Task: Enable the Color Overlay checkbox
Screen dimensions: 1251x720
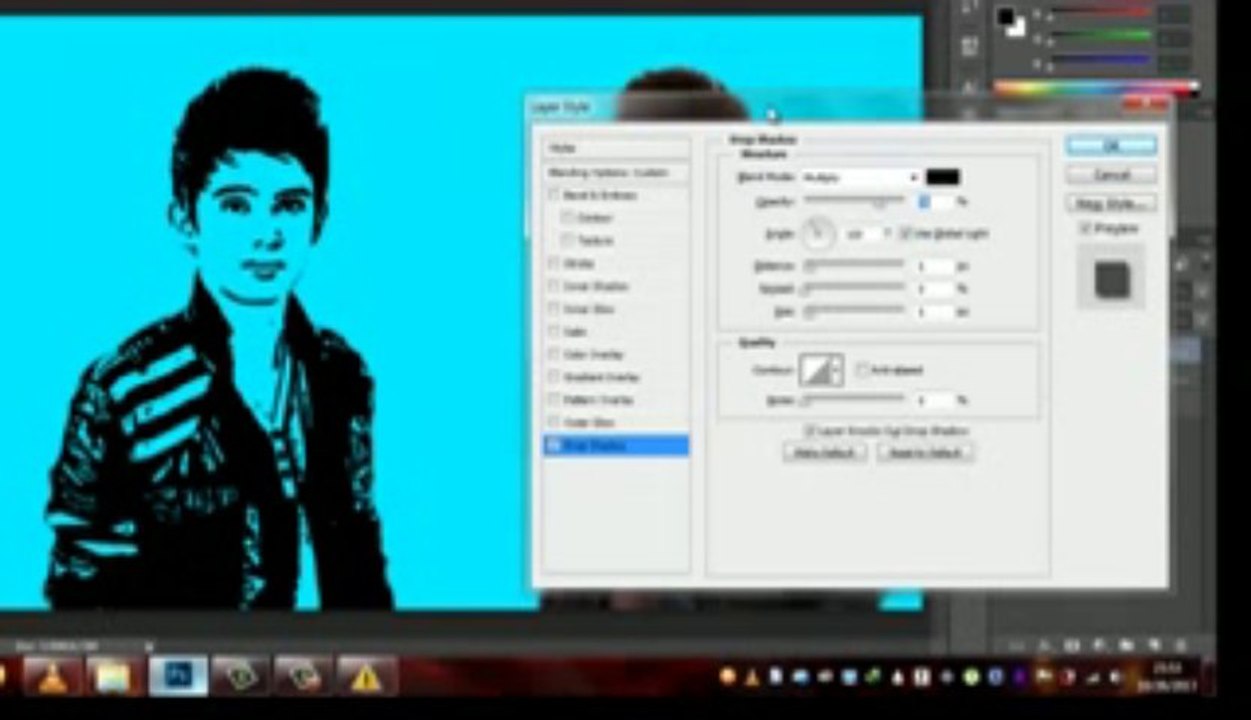Action: tap(554, 355)
